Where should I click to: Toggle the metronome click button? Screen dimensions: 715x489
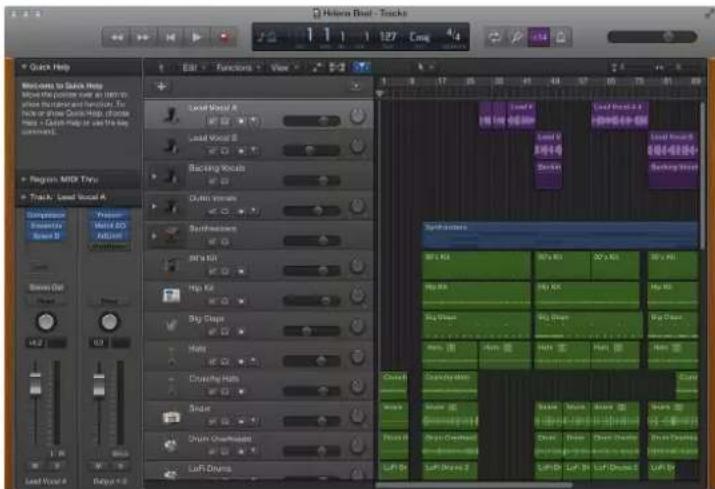coord(561,37)
